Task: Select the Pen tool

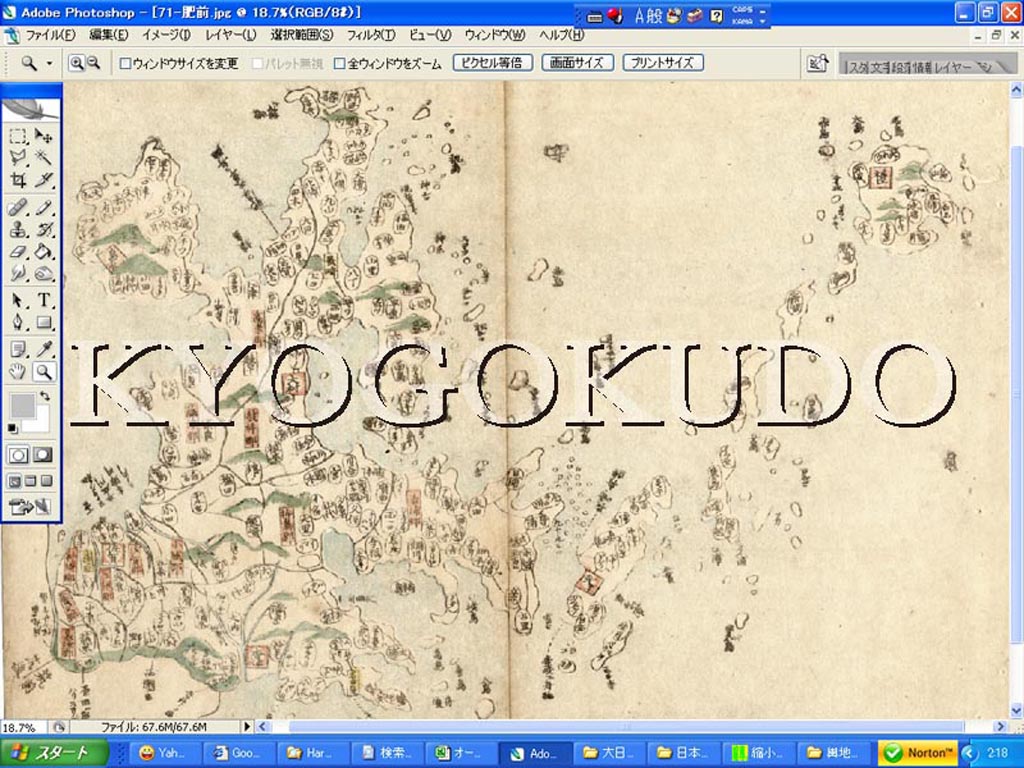Action: point(18,322)
